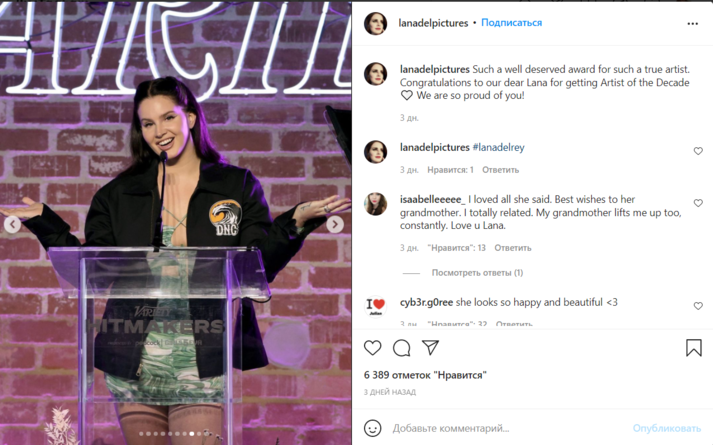Go to next photo with right arrow
The width and height of the screenshot is (713, 445).
pyautogui.click(x=335, y=224)
